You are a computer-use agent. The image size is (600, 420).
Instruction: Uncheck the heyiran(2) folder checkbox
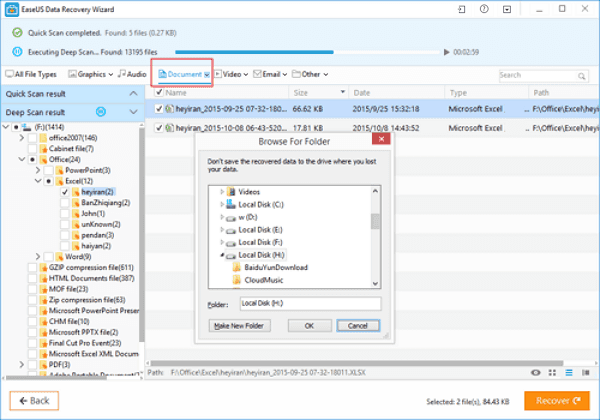65,192
